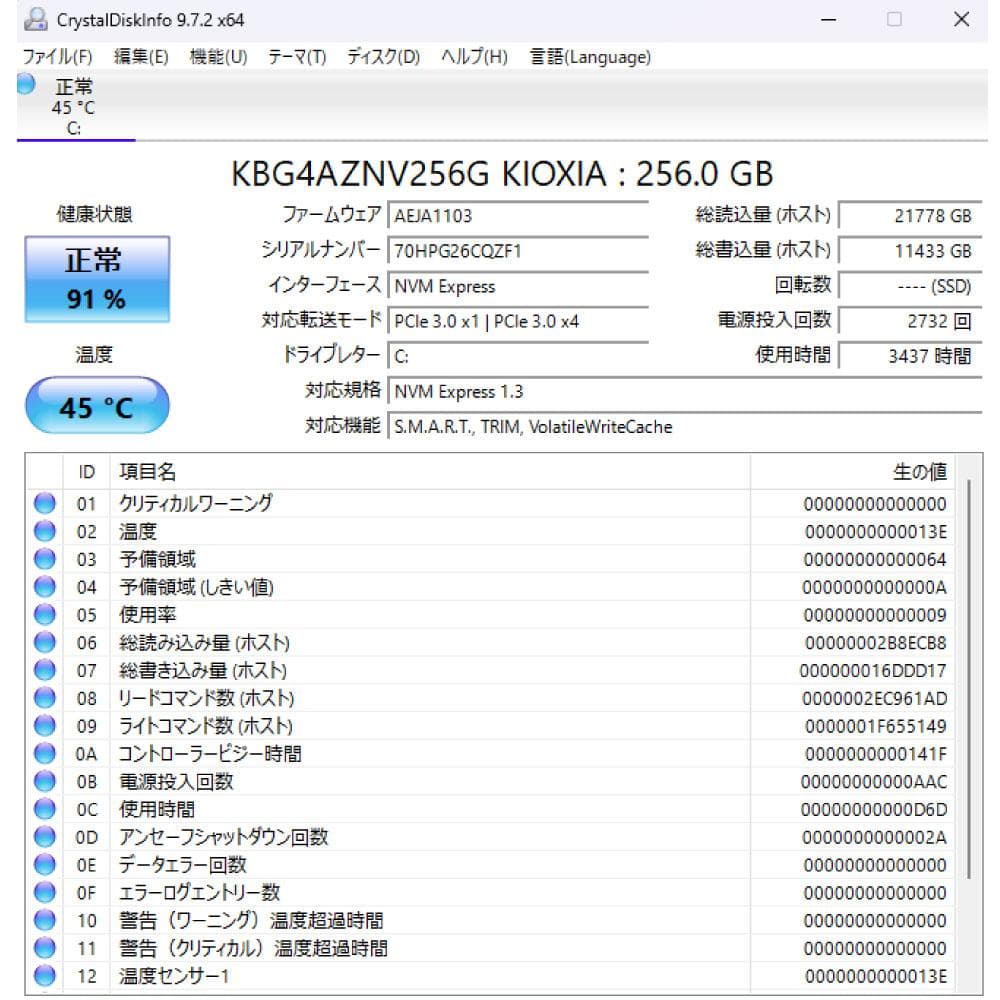Click the status icon for 0D アンセーフシャットダウン回数
The width and height of the screenshot is (1000, 1000).
pos(45,836)
